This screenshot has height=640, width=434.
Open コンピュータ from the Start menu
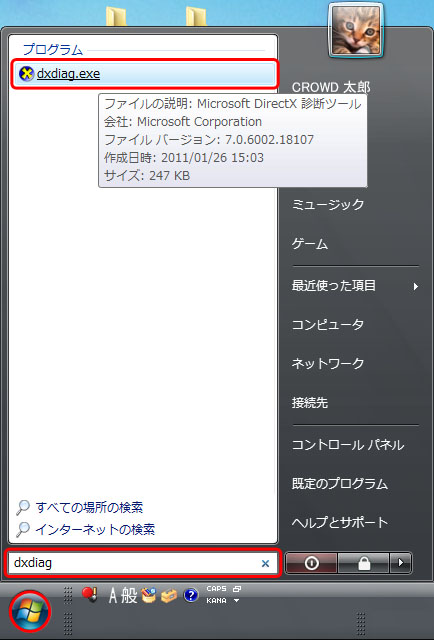328,324
